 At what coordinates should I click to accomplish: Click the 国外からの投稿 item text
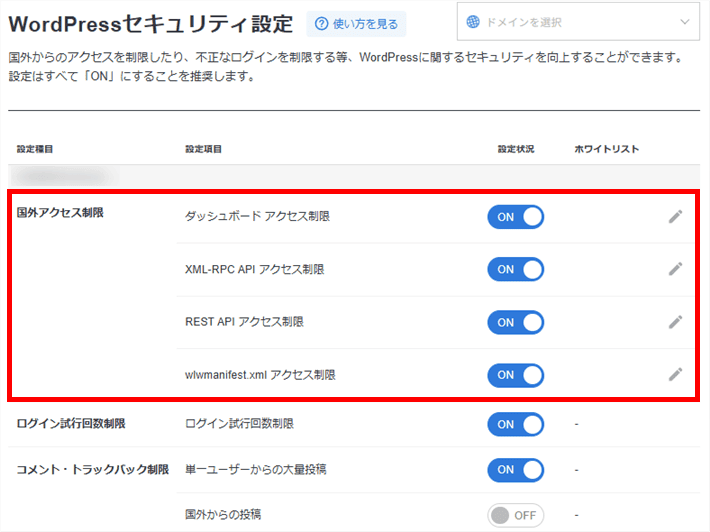pyautogui.click(x=223, y=514)
